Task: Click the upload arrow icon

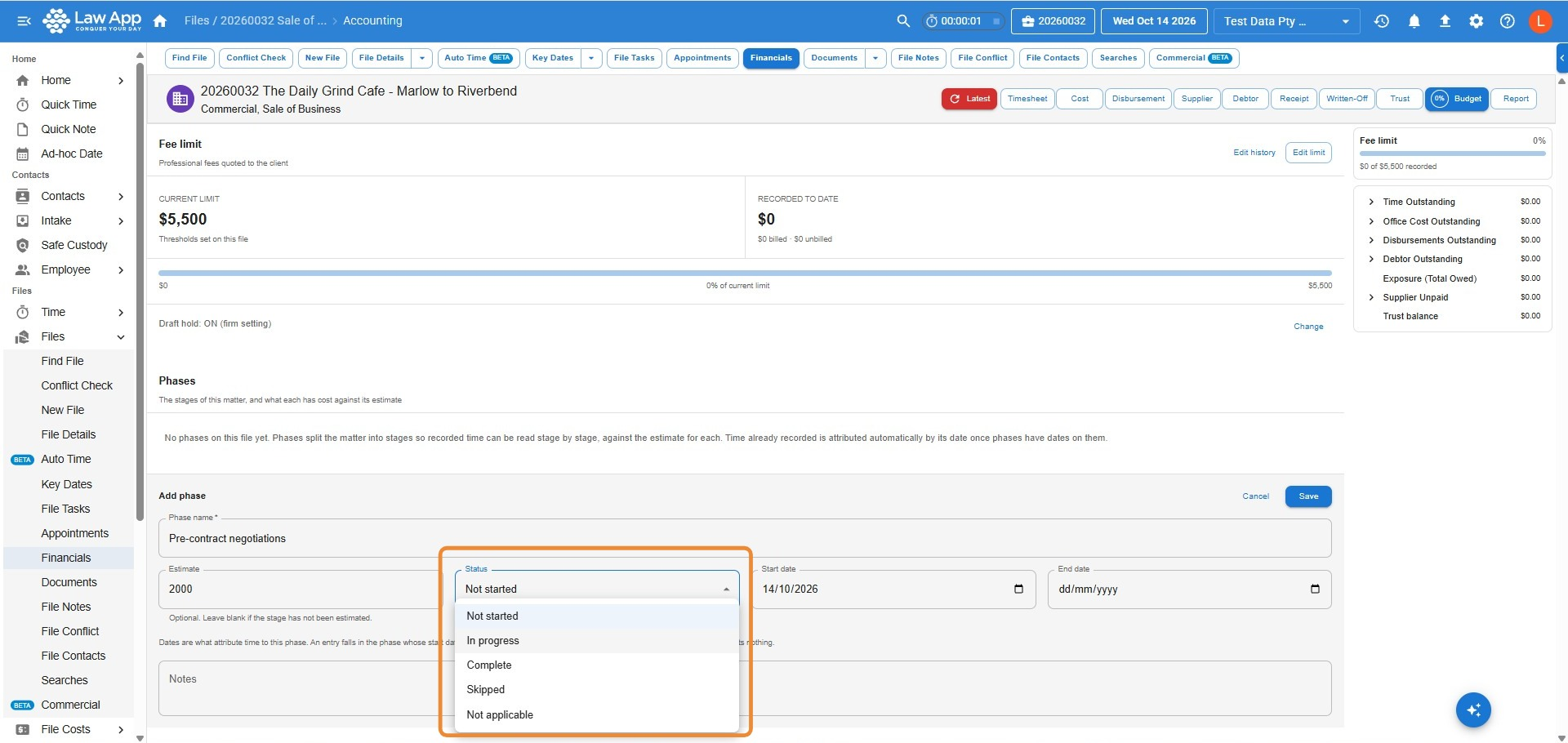Action: [x=1445, y=21]
